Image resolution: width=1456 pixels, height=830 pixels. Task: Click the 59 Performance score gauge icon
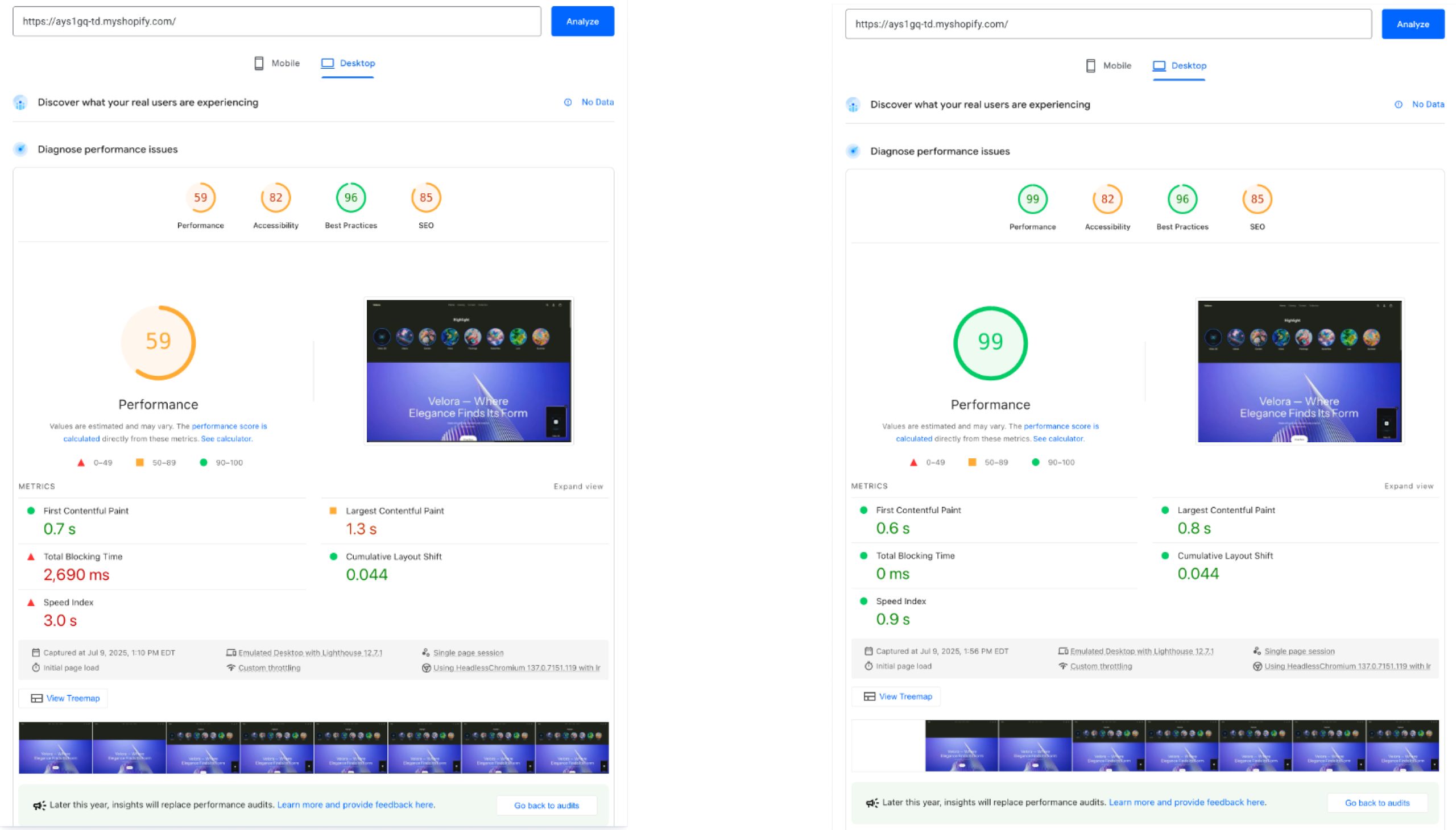(x=200, y=198)
